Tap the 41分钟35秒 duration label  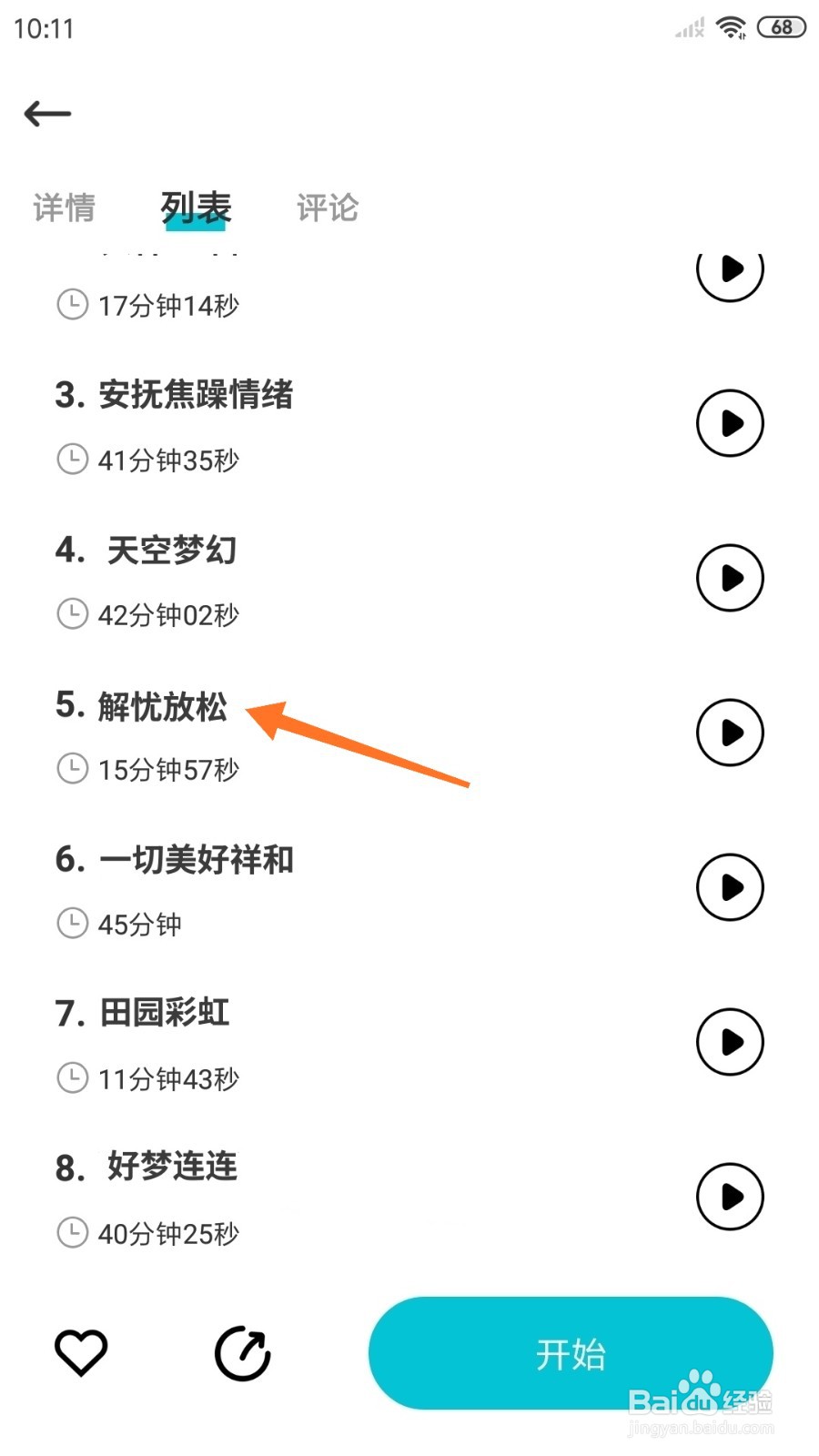[x=168, y=460]
